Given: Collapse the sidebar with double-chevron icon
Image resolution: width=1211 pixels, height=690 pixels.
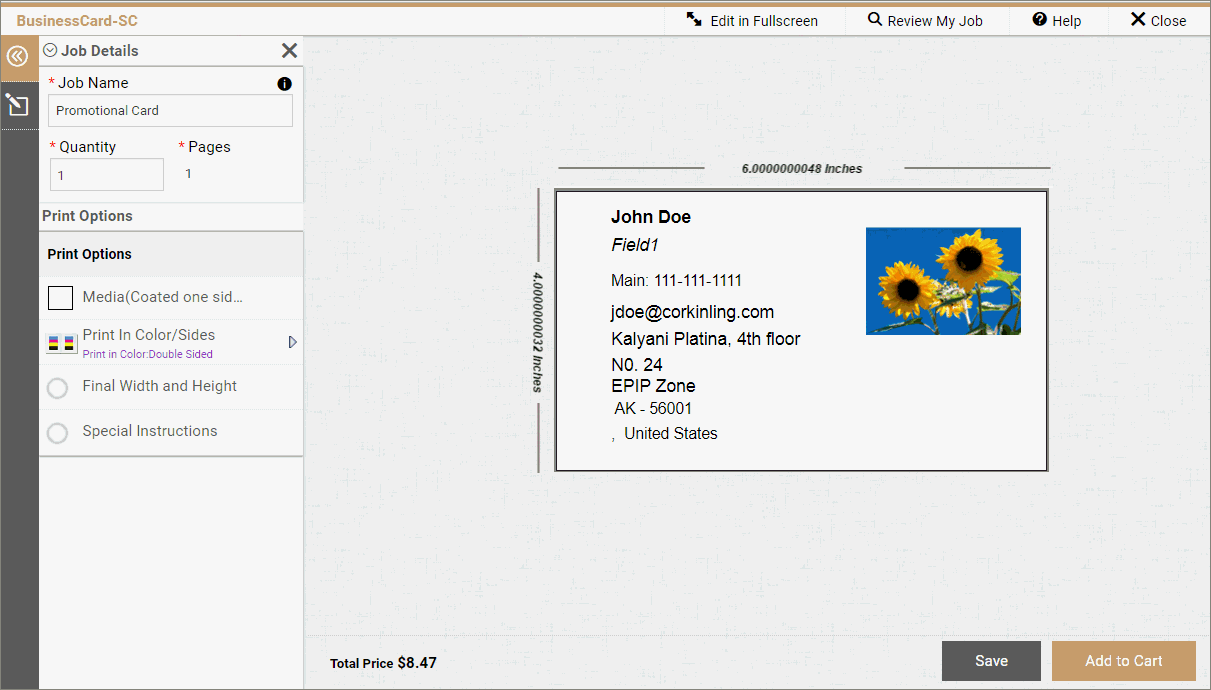Looking at the screenshot, I should click(17, 57).
